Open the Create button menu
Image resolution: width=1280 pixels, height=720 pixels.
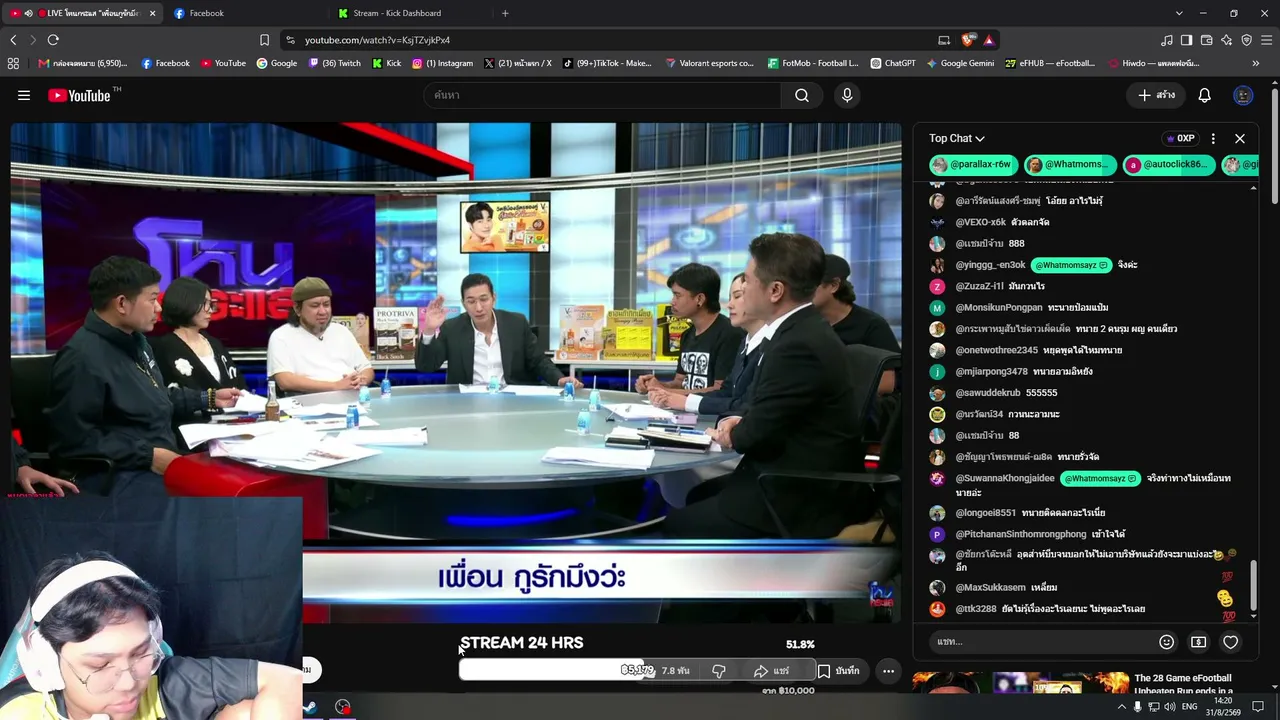(1156, 95)
